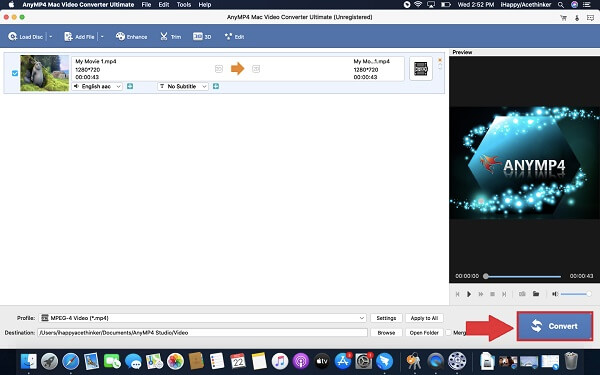Toggle the Merge into one file checkbox
Viewport: 600px width, 375px height.
(x=448, y=333)
